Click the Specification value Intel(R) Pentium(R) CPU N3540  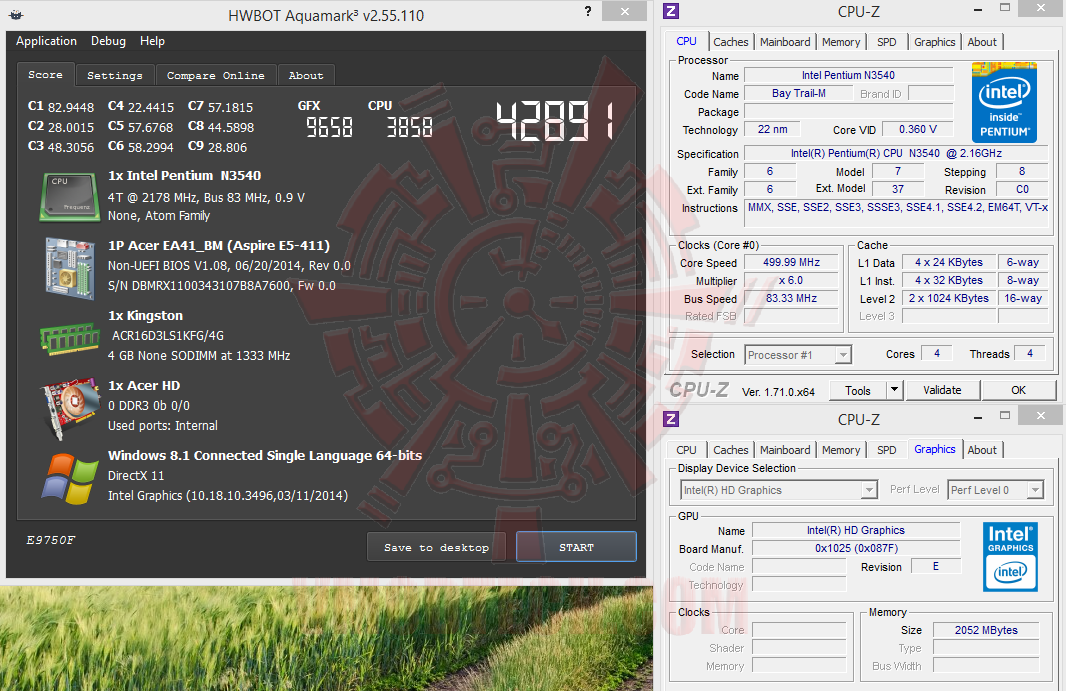point(896,154)
